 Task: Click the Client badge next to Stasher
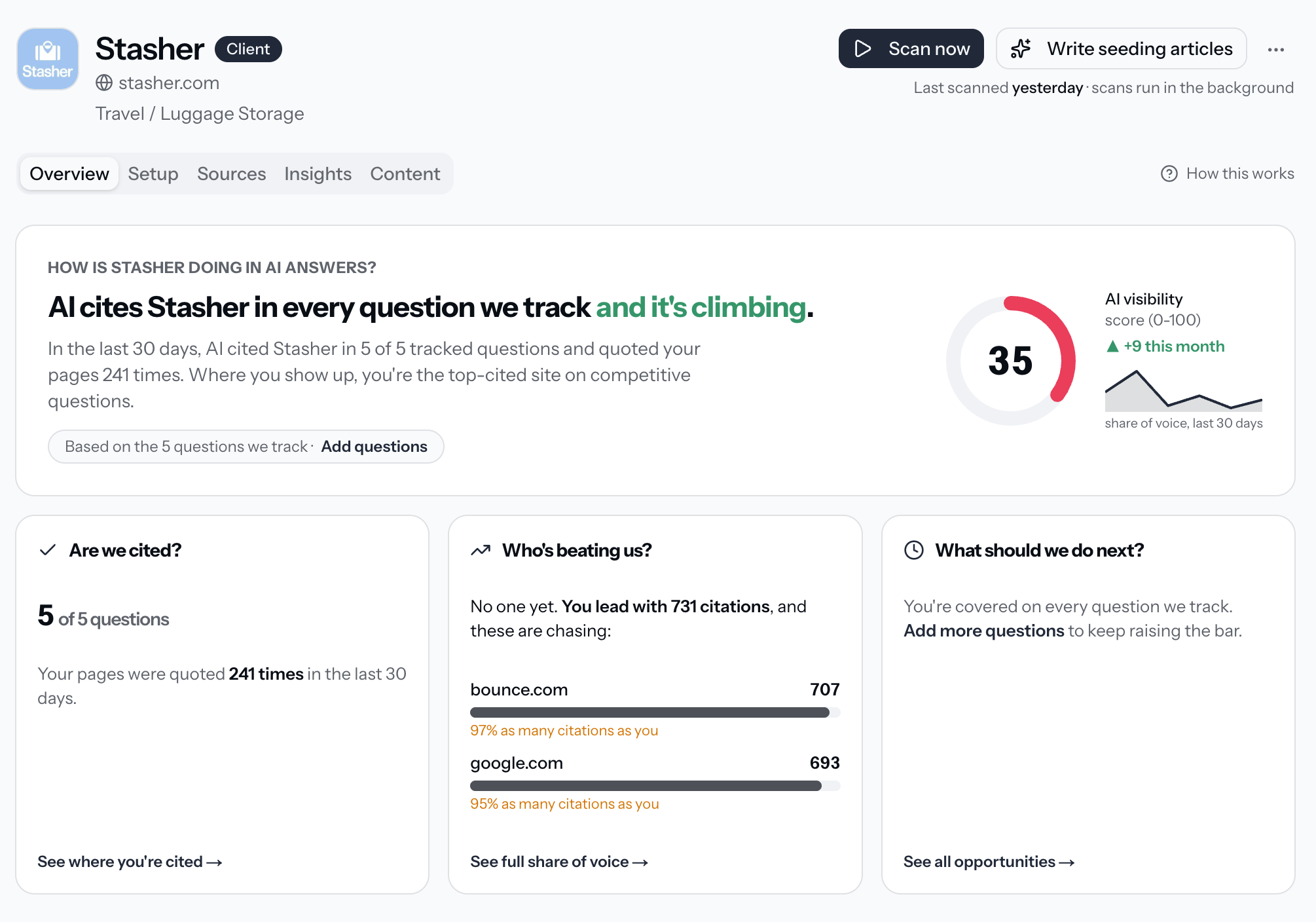pos(248,49)
